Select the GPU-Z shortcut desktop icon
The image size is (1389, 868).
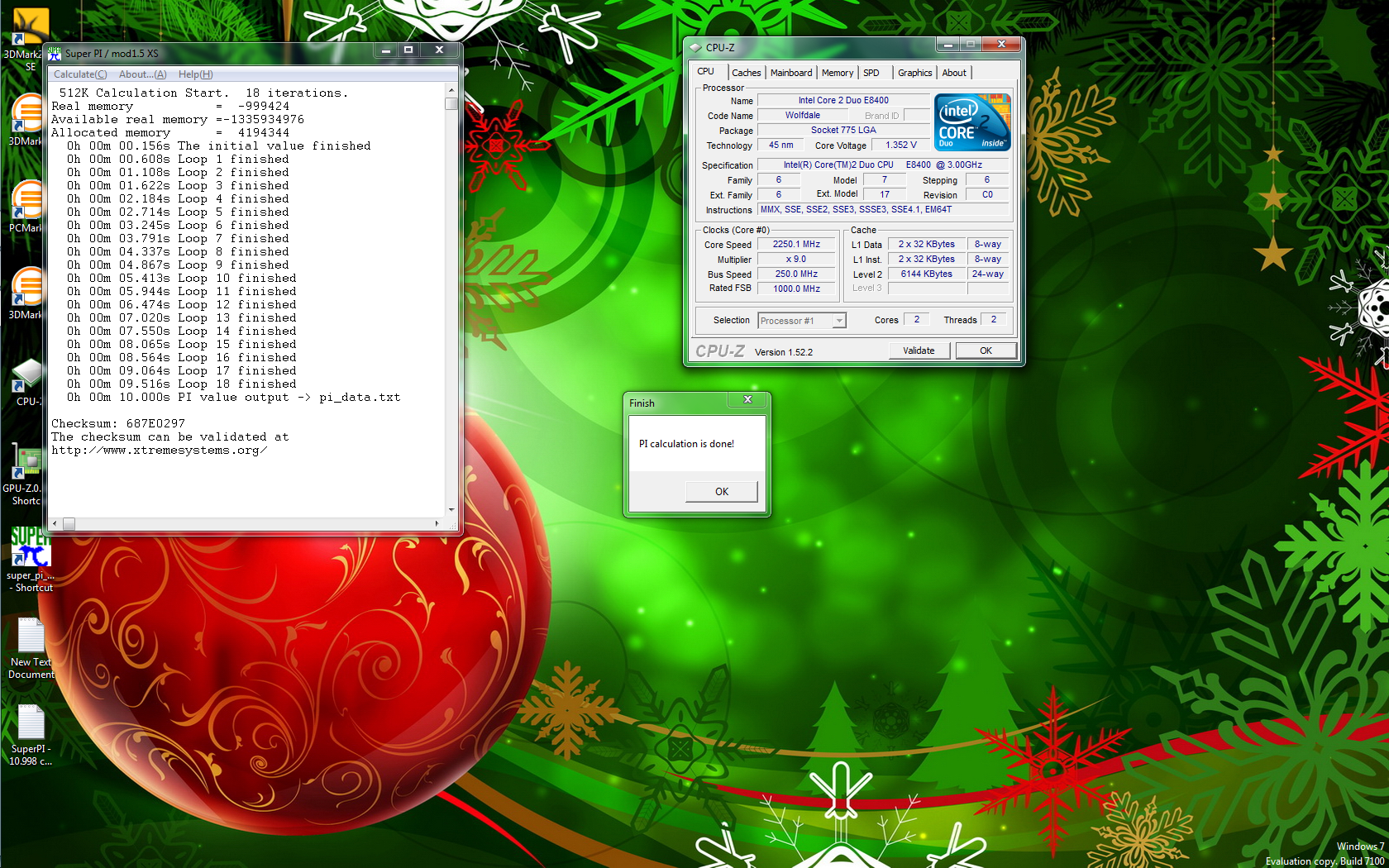point(25,474)
